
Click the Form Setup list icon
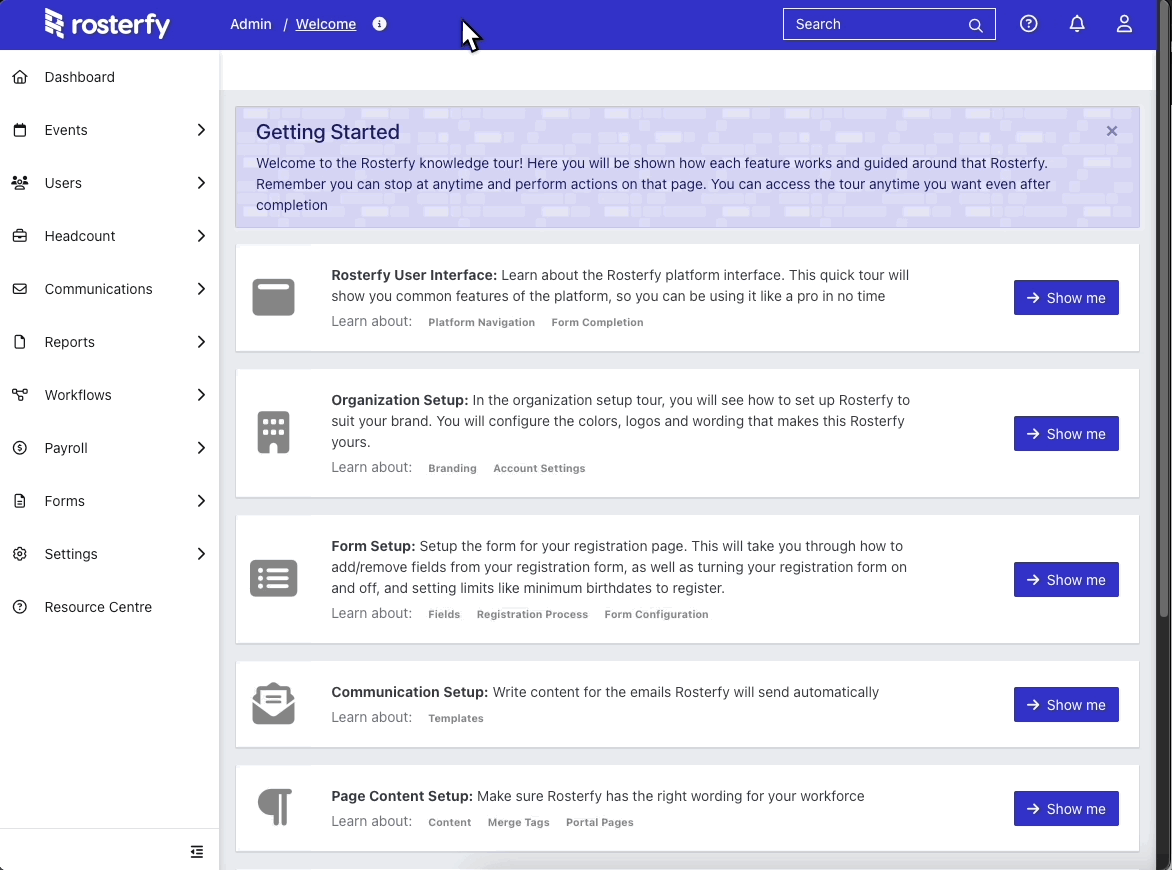(274, 579)
